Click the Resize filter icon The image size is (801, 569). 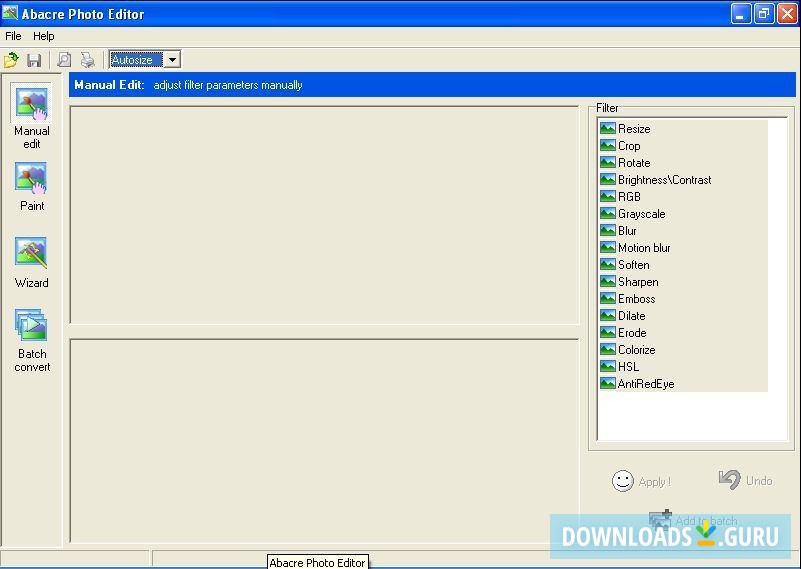607,128
